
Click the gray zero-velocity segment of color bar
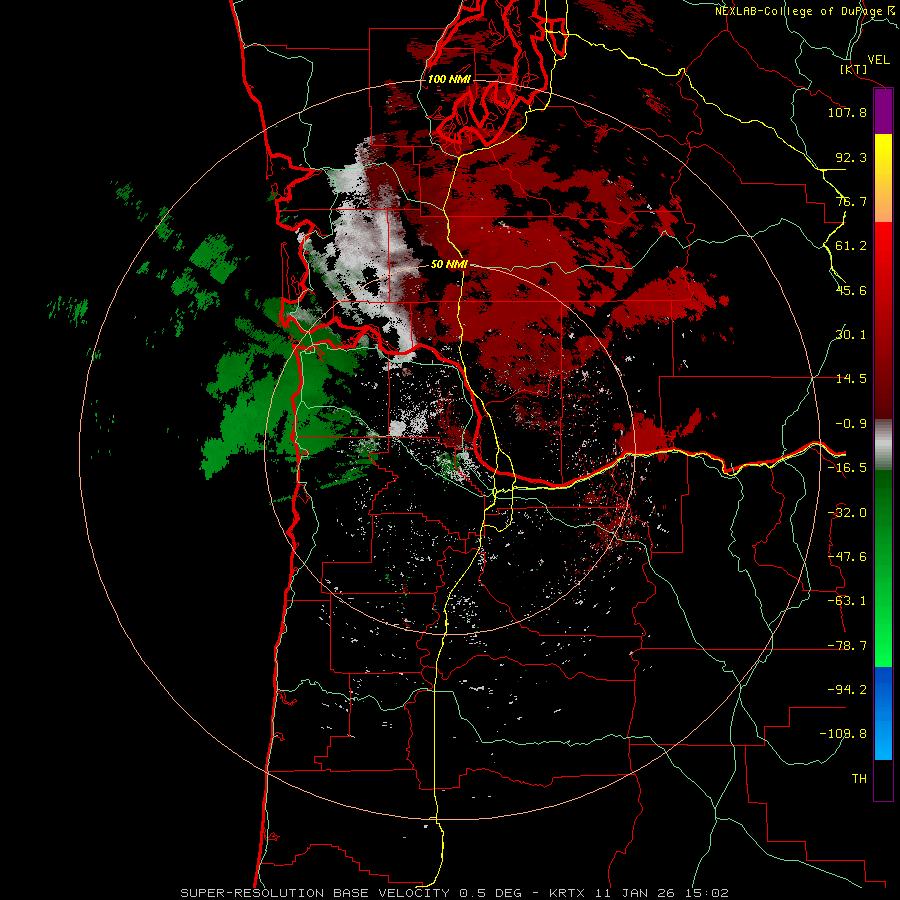click(883, 445)
